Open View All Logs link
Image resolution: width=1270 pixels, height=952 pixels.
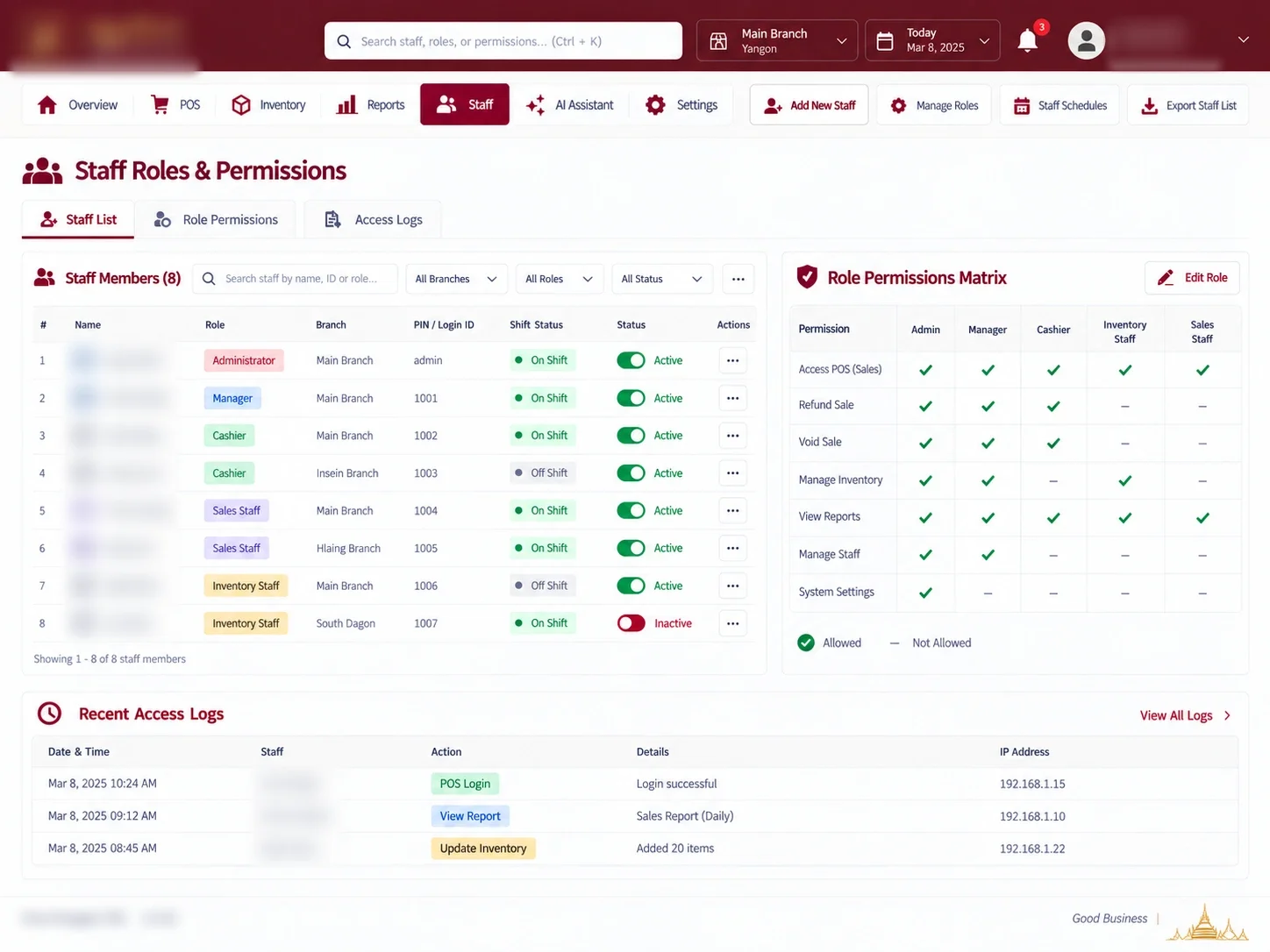[x=1185, y=715]
